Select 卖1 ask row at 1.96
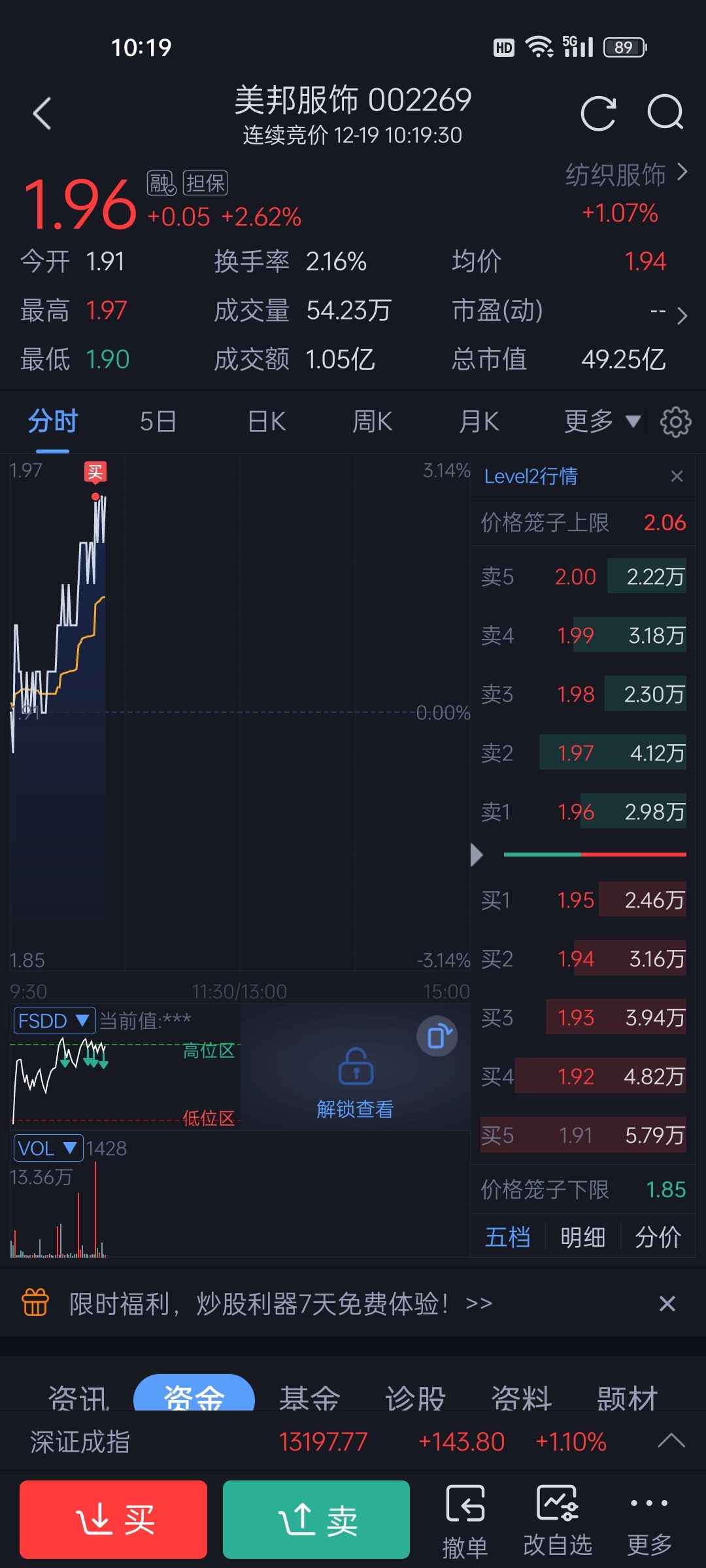This screenshot has width=706, height=1568. (x=583, y=811)
